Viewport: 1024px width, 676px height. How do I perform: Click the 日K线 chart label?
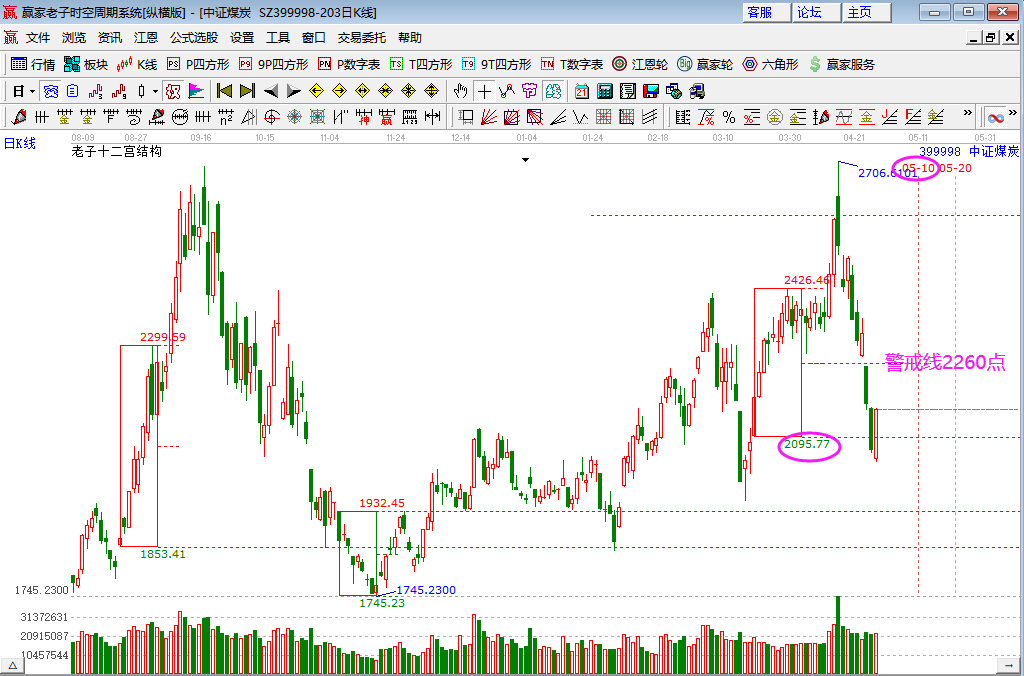20,143
